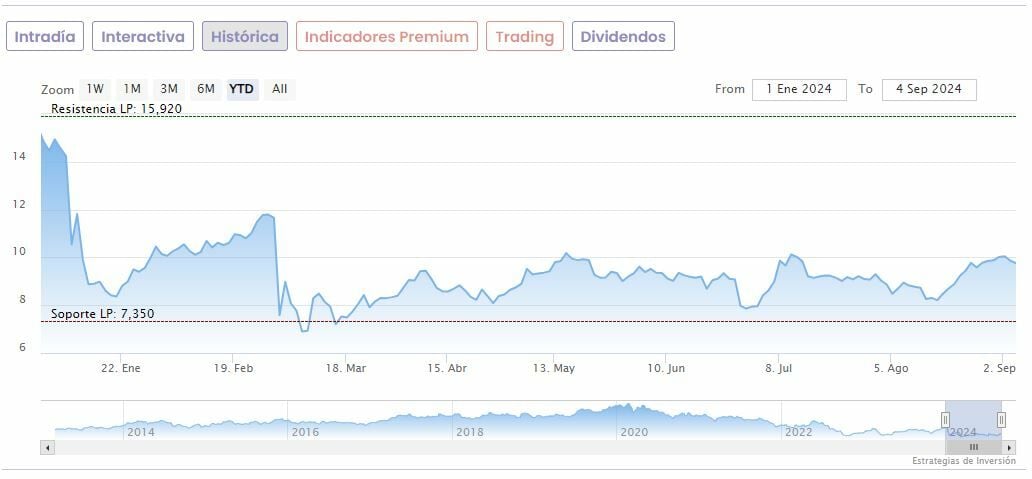
Task: Select the 1M zoom range
Action: [132, 89]
